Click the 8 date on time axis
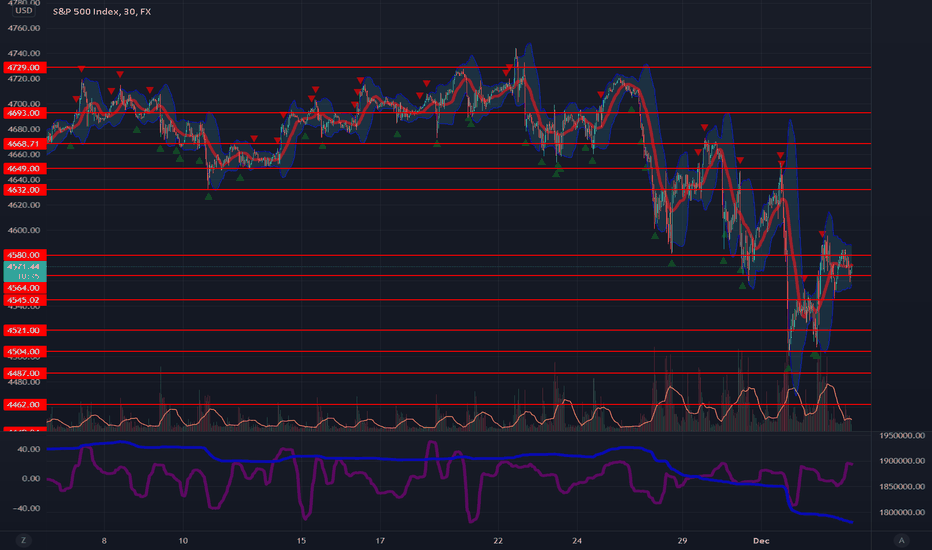 pos(104,540)
